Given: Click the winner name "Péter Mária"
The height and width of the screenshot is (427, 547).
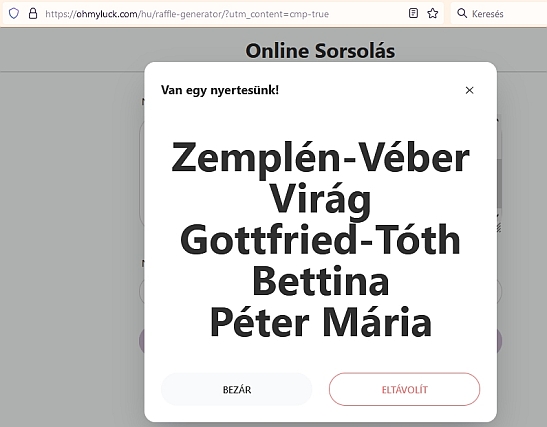Looking at the screenshot, I should tap(321, 322).
